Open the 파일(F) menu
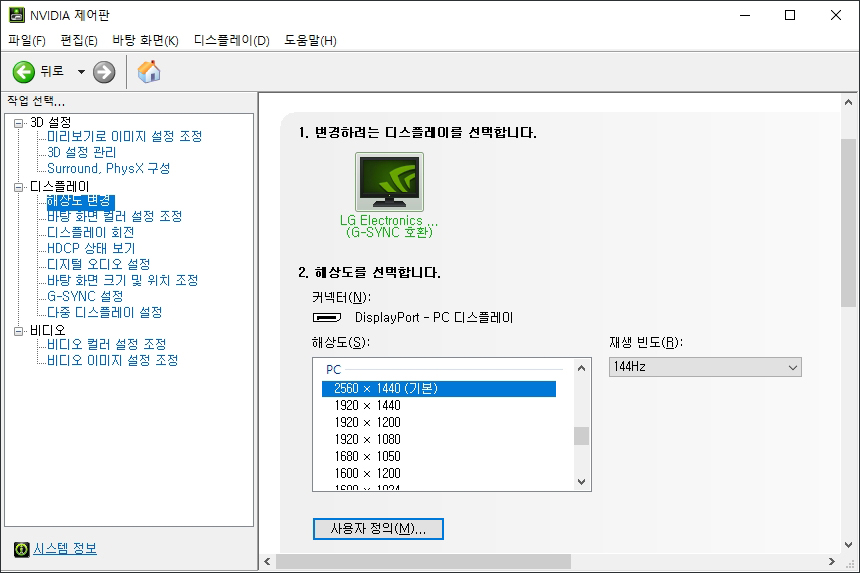860x573 pixels. coord(27,41)
